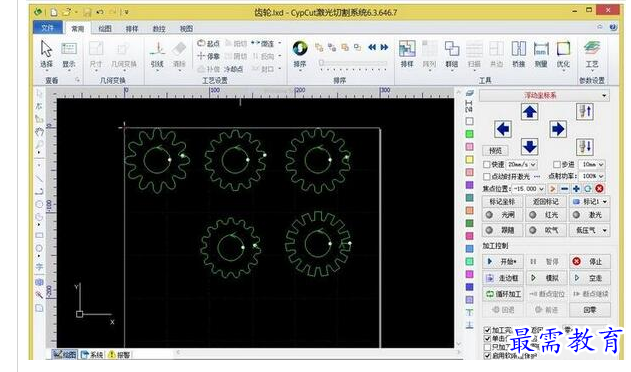Image resolution: width=631 pixels, height=372 pixels.
Task: Enable the 快速 fast speed checkbox
Action: coord(487,164)
